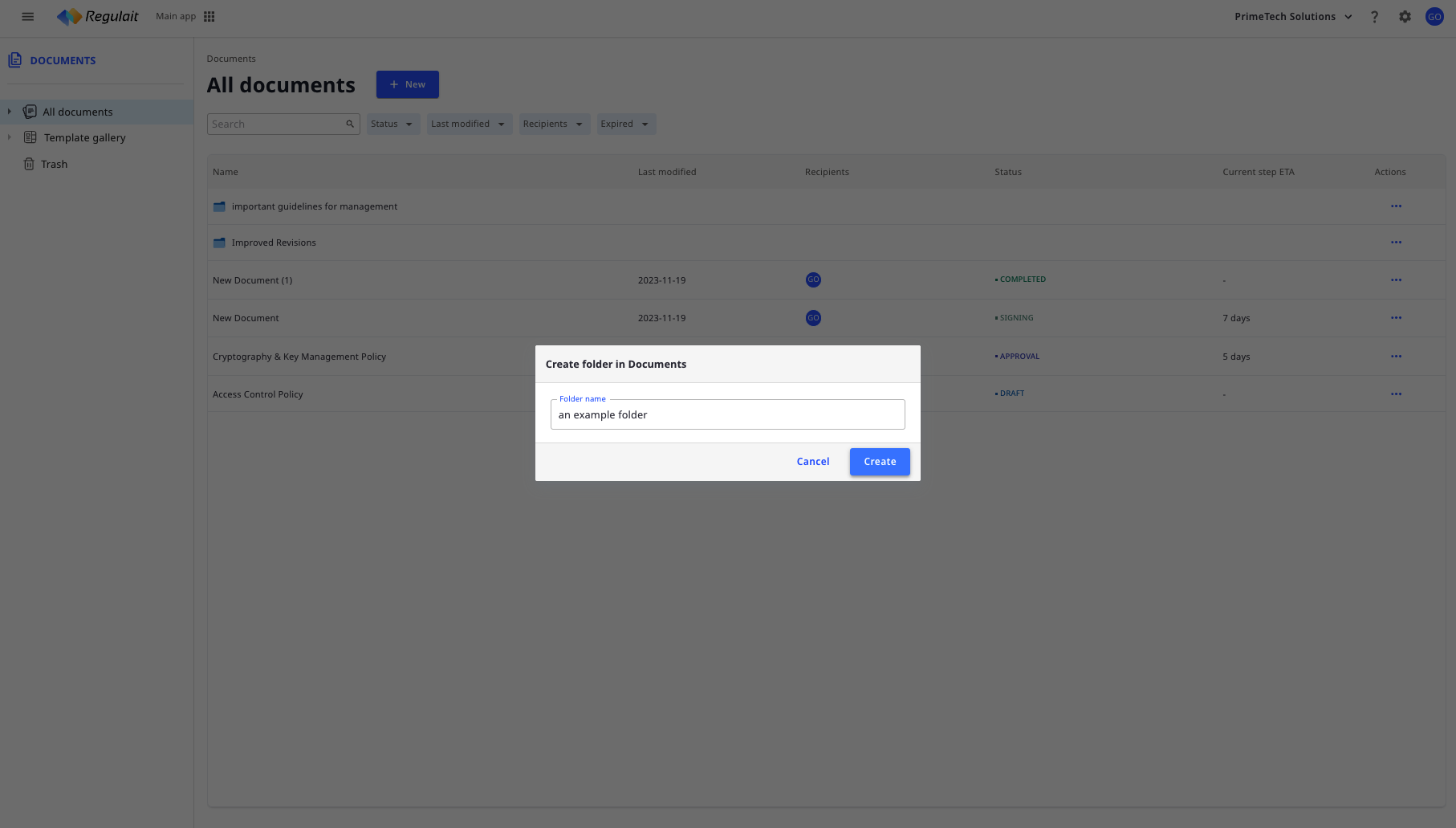
Task: Open the settings gear icon
Action: 1405,17
